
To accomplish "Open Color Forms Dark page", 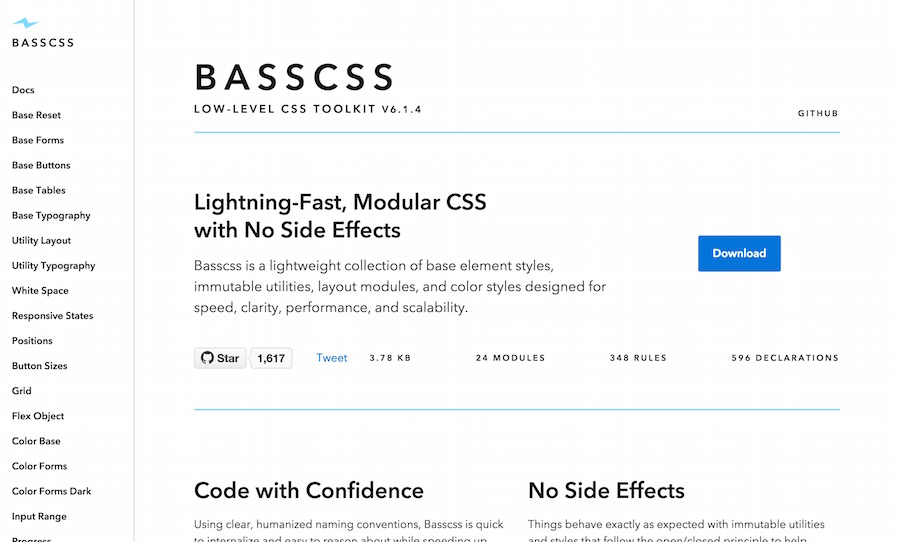I will 52,491.
